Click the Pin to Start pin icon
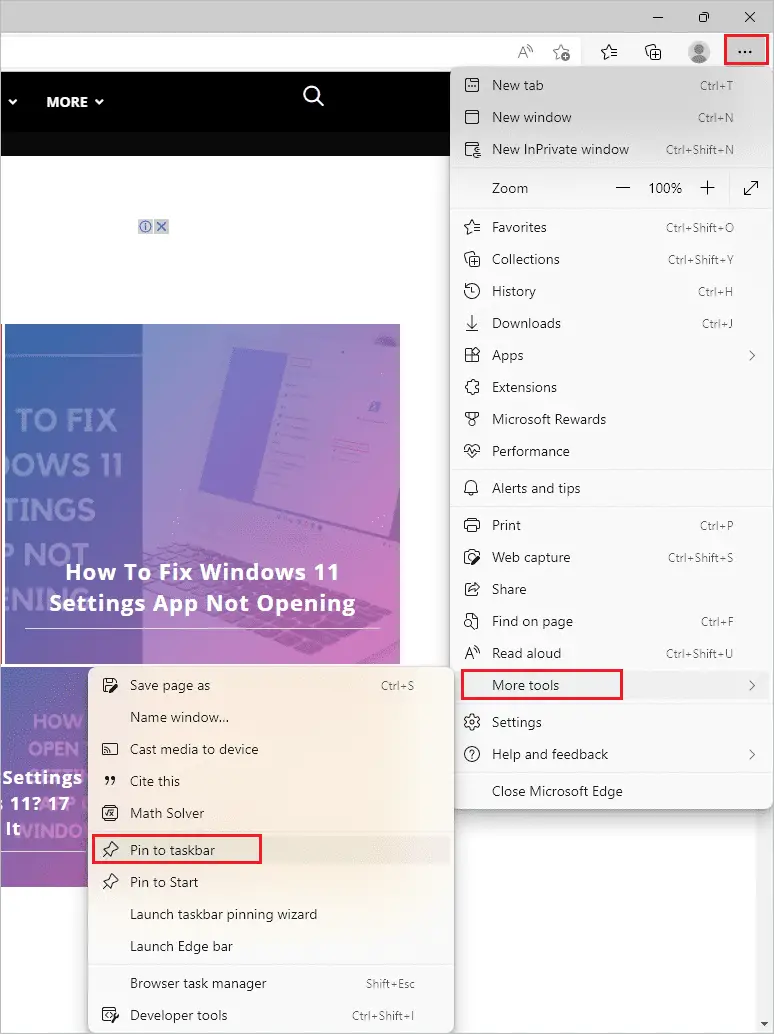The image size is (774, 1034). pos(110,882)
